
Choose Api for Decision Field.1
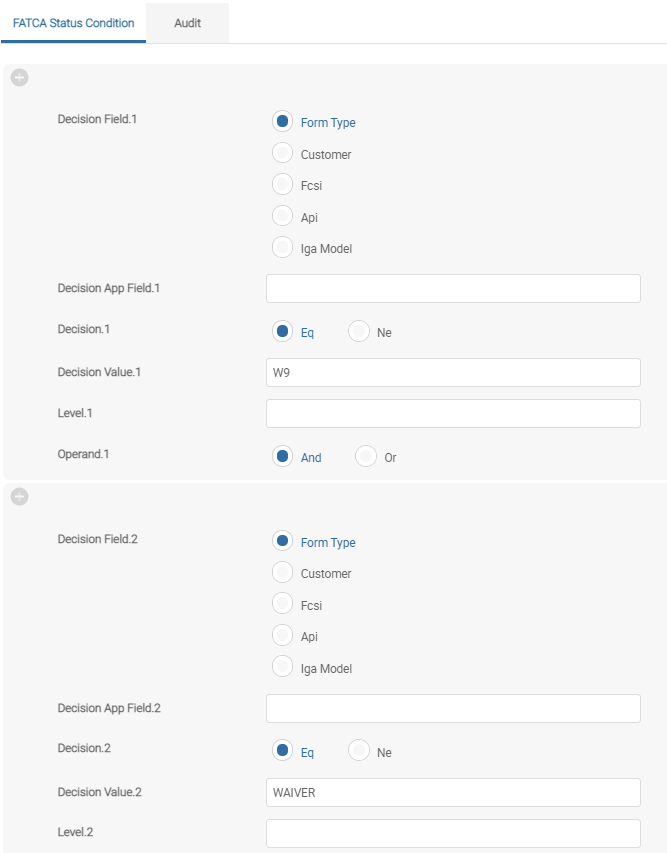282,215
